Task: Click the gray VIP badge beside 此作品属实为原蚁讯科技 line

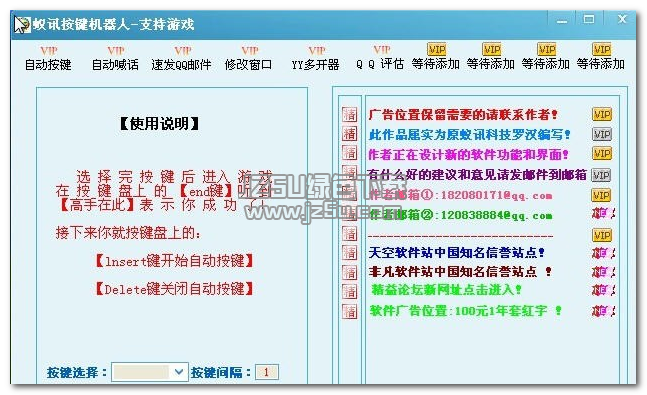Action: tap(602, 134)
